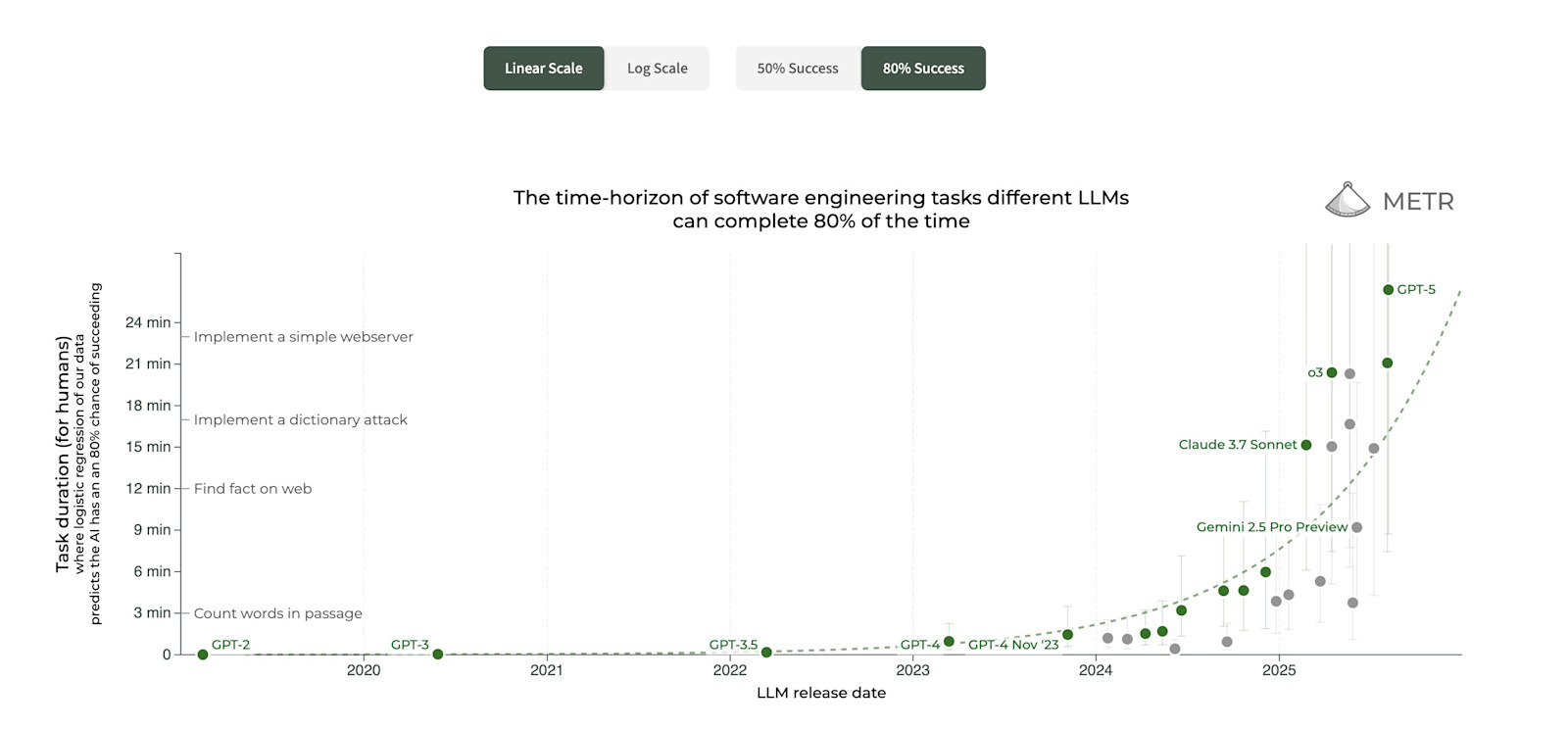The height and width of the screenshot is (729, 1568).
Task: Select the Linear Scale toggle
Action: pos(544,69)
